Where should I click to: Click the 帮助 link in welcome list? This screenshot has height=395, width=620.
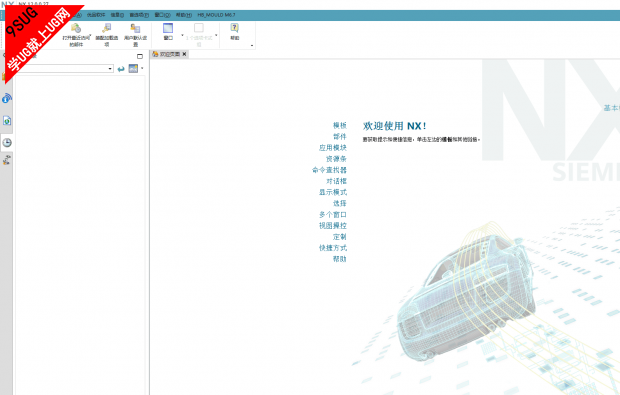pos(340,259)
